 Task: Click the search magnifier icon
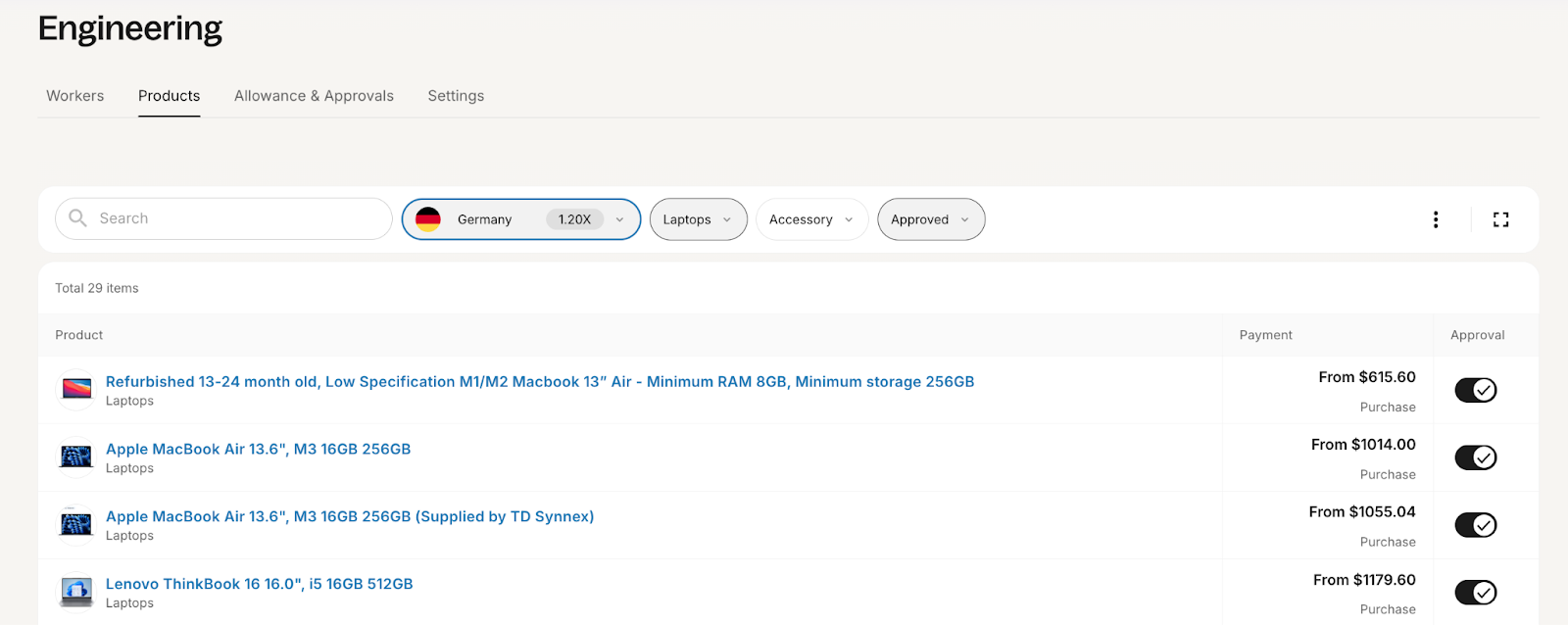tap(77, 218)
